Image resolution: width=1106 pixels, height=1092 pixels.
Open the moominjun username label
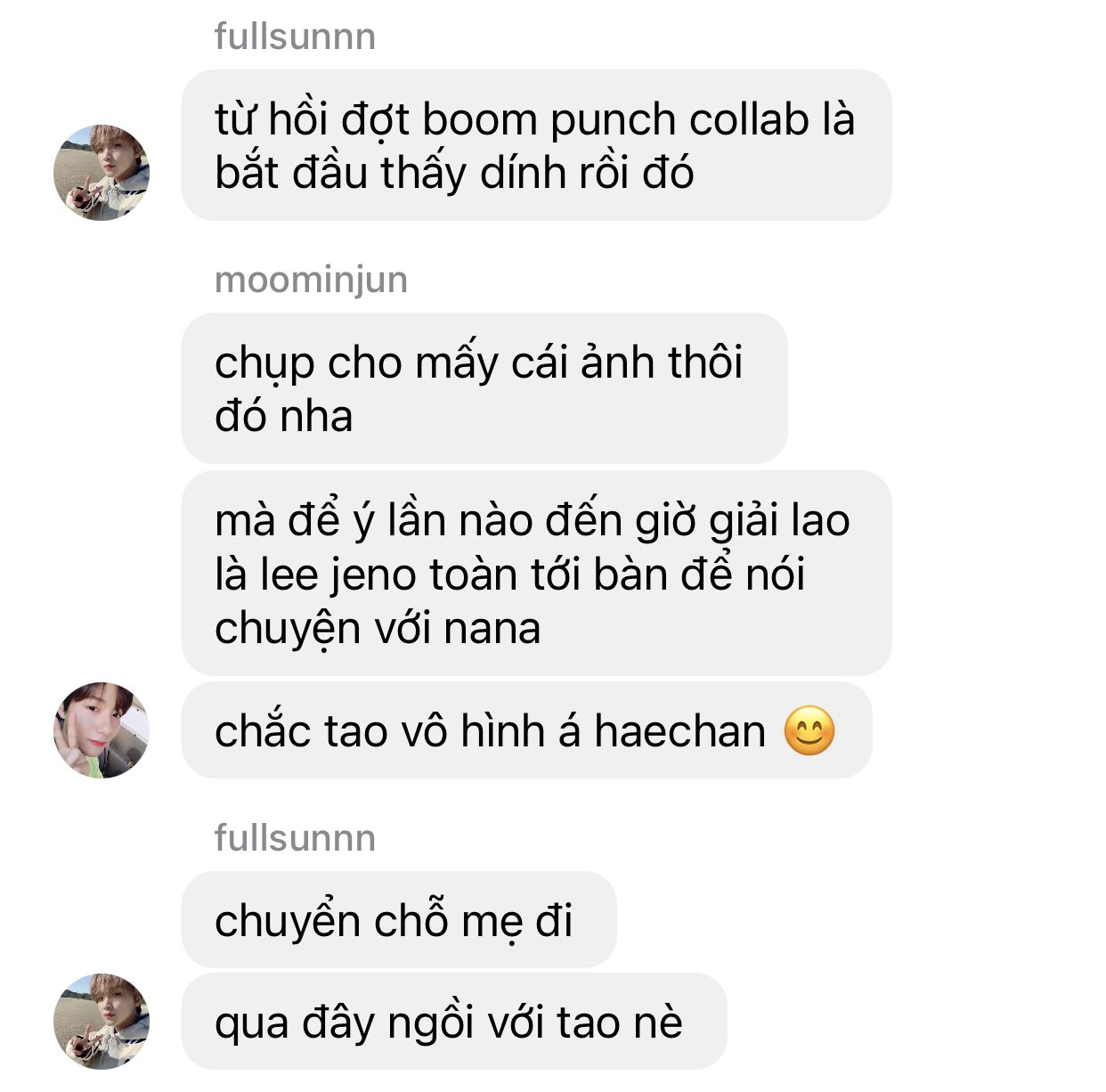tap(311, 280)
